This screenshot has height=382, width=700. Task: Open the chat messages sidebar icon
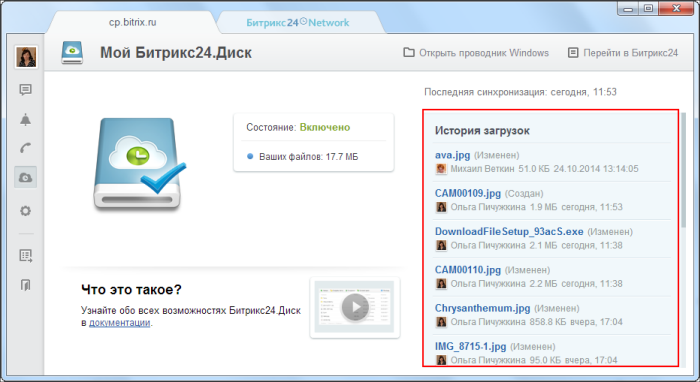[25, 90]
